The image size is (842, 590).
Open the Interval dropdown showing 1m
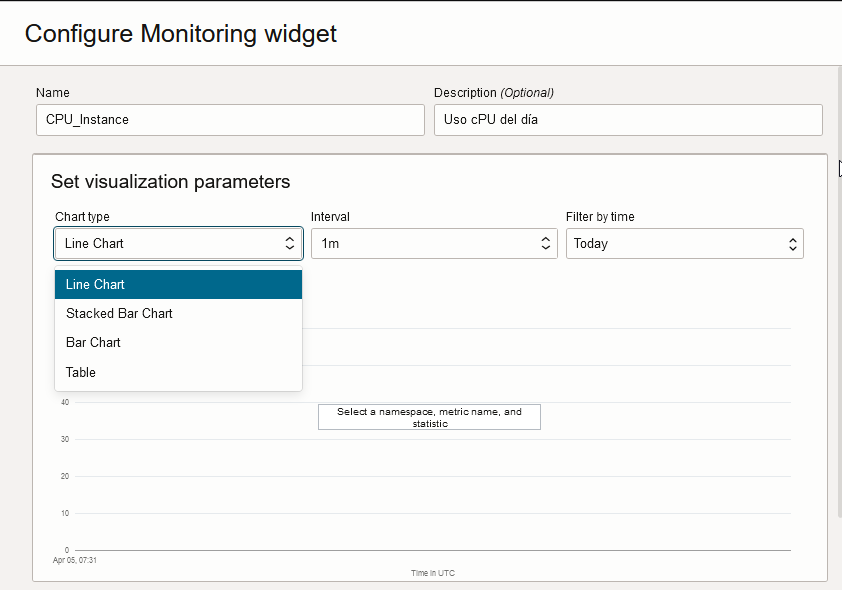434,243
